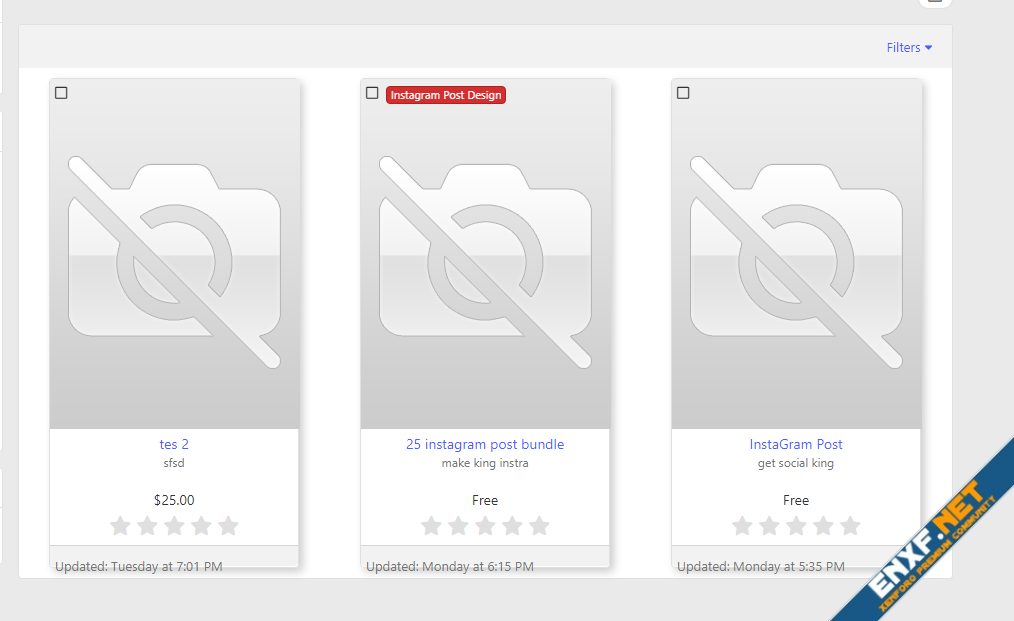The width and height of the screenshot is (1014, 621).
Task: Select the fifth rating star under tes 2
Action: click(x=228, y=525)
